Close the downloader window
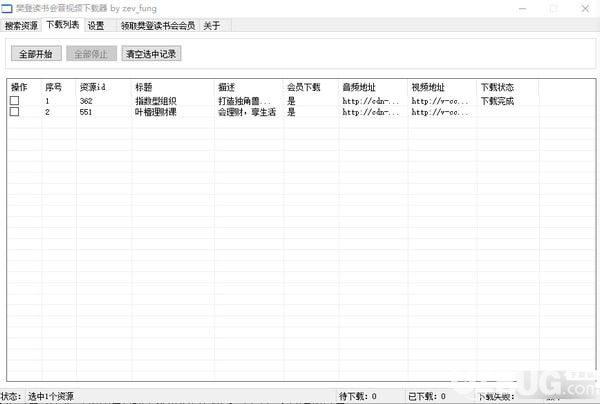Viewport: 600px width, 404px height. tap(585, 8)
